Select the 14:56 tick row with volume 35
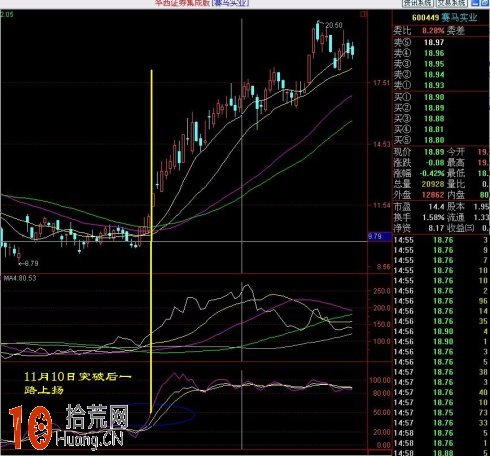The height and width of the screenshot is (456, 490). 441,321
